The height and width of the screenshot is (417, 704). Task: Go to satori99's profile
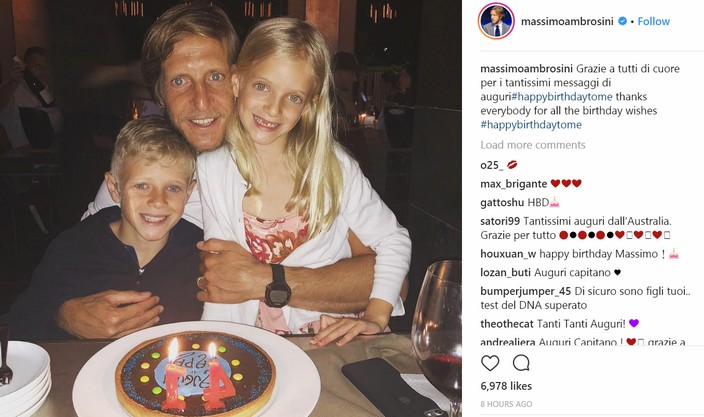point(500,221)
